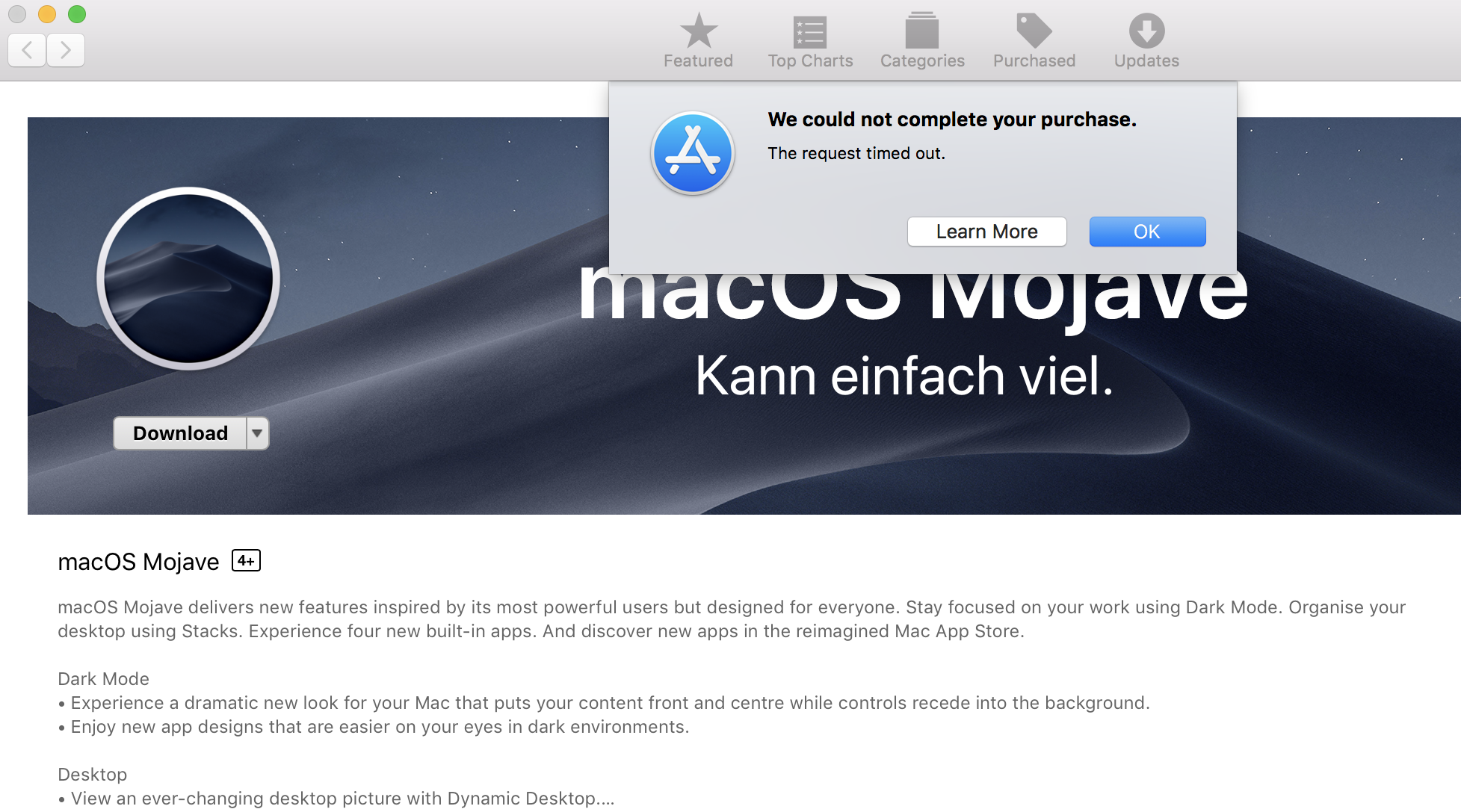Click the 'Desktop' section heading
Viewport: 1461px width, 812px height.
pos(92,775)
